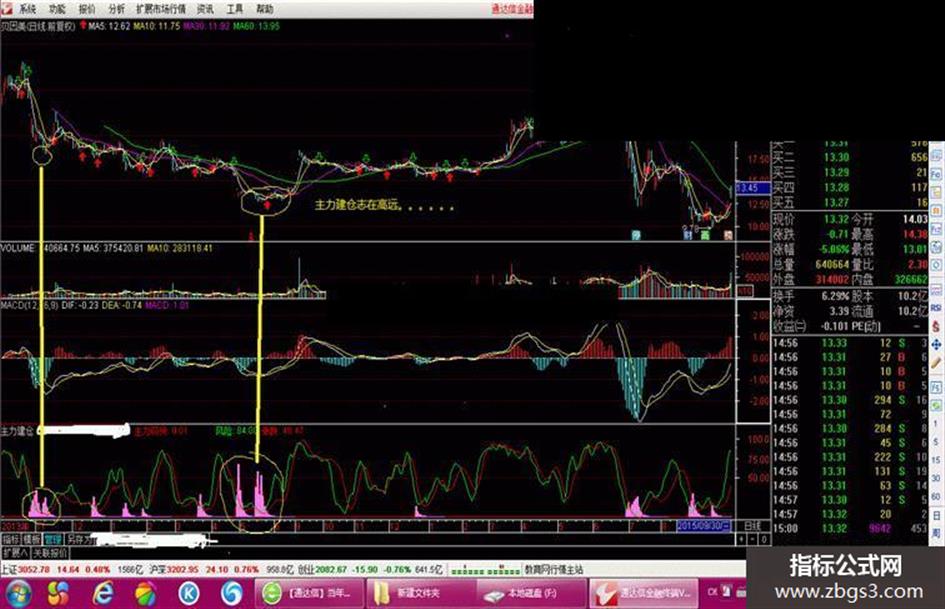Open the 本地磁盘 (F:) taskbar window
The image size is (945, 609).
(532, 593)
